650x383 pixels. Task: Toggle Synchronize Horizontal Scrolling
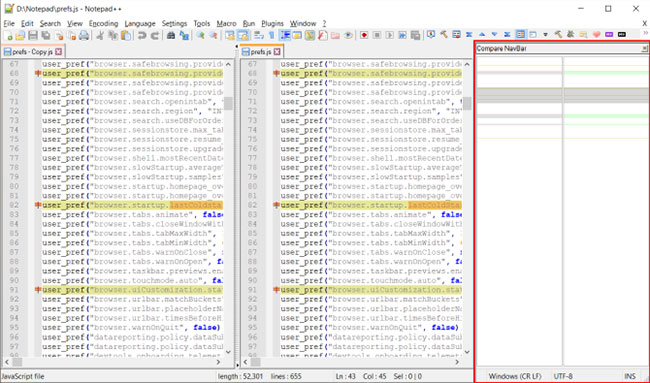pos(243,35)
